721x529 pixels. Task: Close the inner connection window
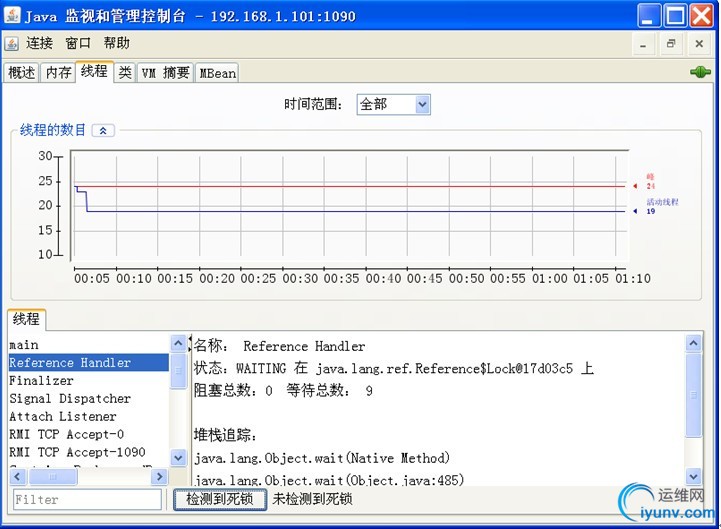pos(699,44)
